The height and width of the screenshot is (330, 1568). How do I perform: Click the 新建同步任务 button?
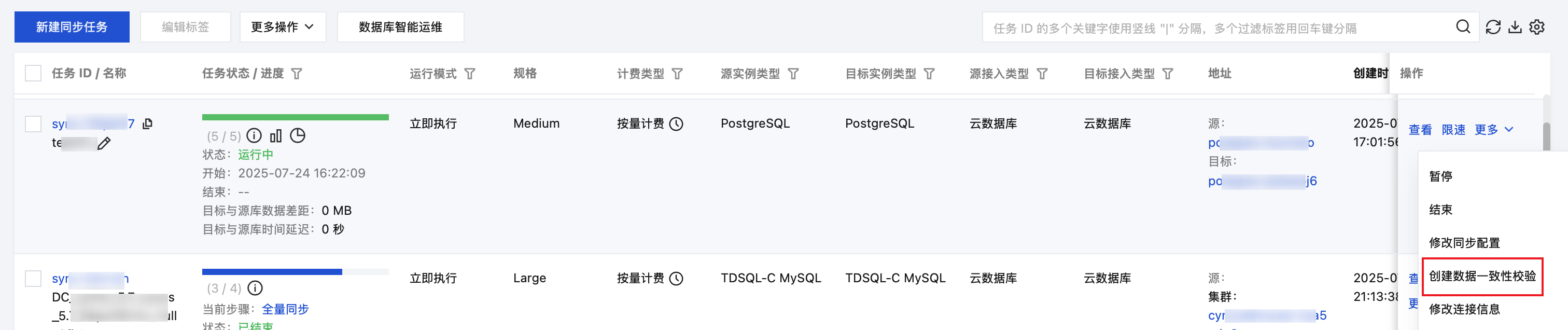(x=72, y=27)
